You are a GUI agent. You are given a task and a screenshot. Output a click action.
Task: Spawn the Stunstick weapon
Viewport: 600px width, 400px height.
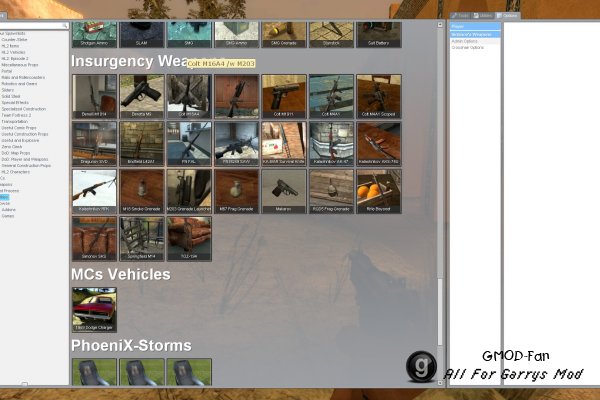331,34
